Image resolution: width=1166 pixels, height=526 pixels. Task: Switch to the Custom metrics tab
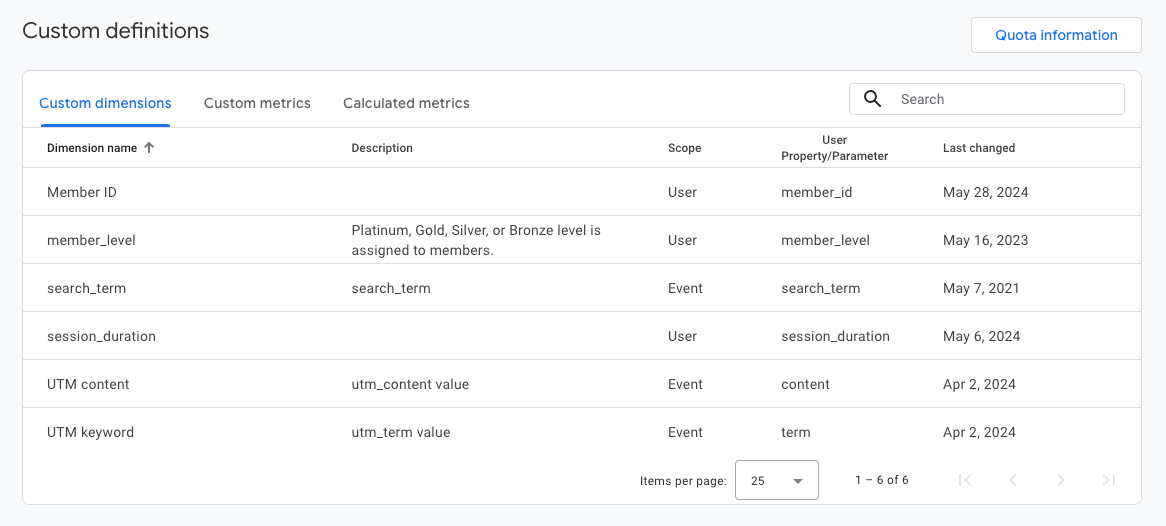coord(257,103)
